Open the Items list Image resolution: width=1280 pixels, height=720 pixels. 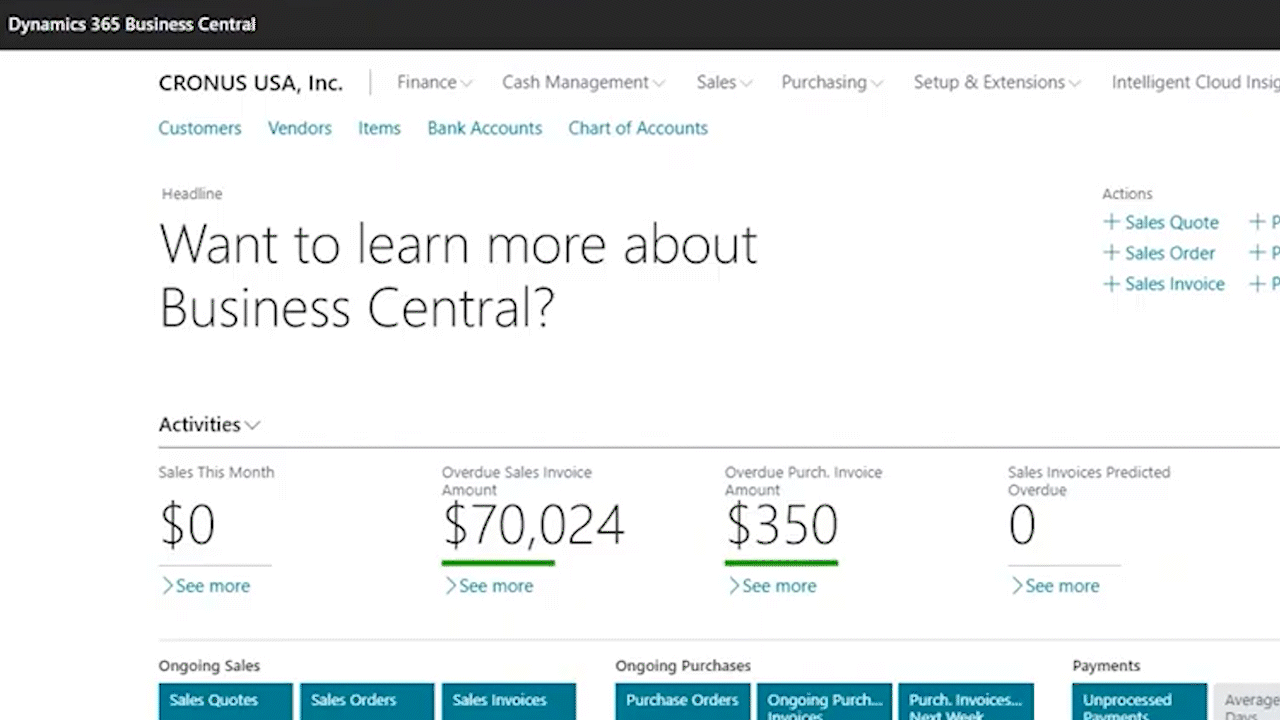coord(379,128)
